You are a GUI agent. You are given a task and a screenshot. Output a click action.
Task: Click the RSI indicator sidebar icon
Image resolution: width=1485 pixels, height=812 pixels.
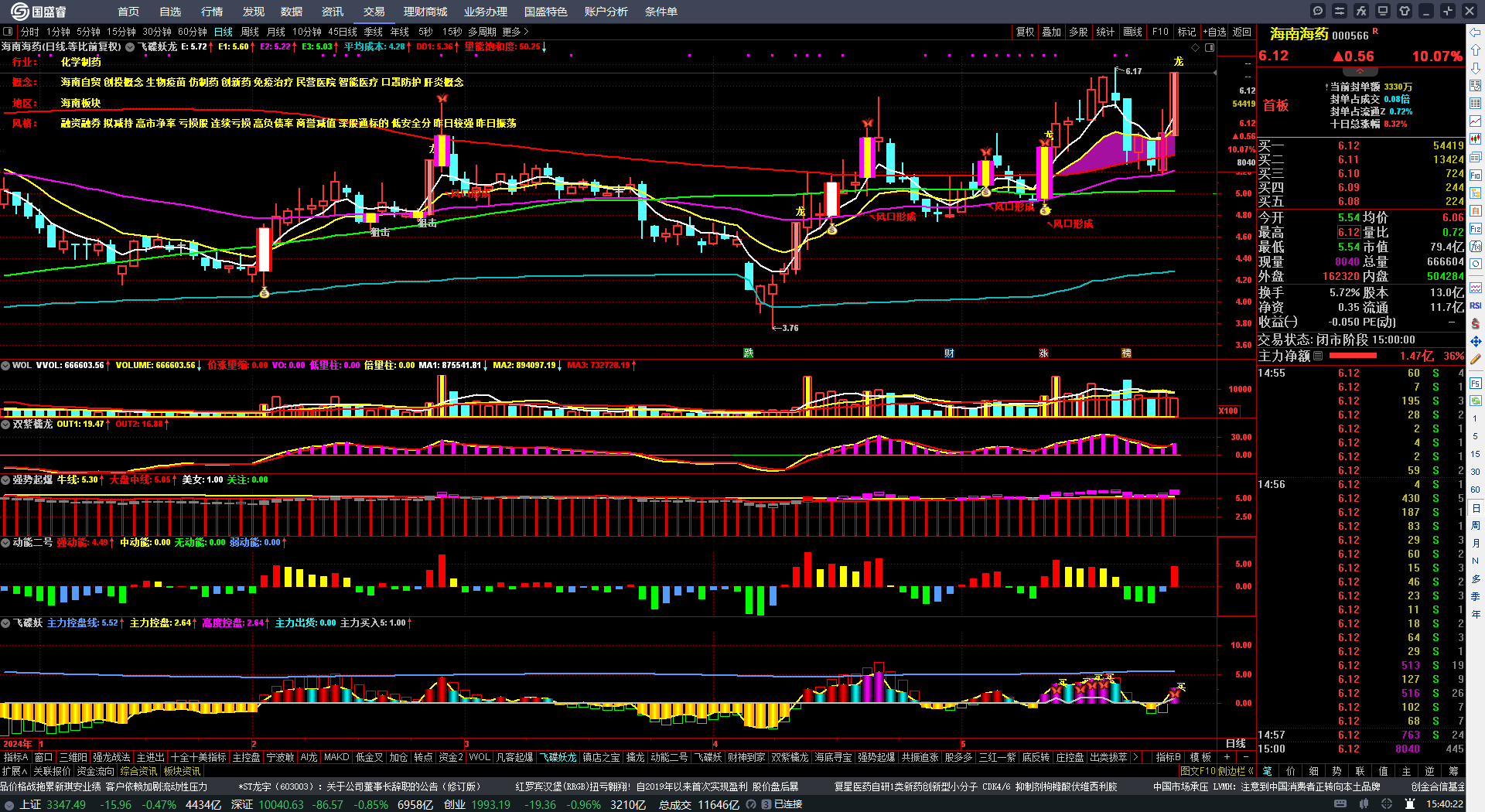(x=1476, y=305)
